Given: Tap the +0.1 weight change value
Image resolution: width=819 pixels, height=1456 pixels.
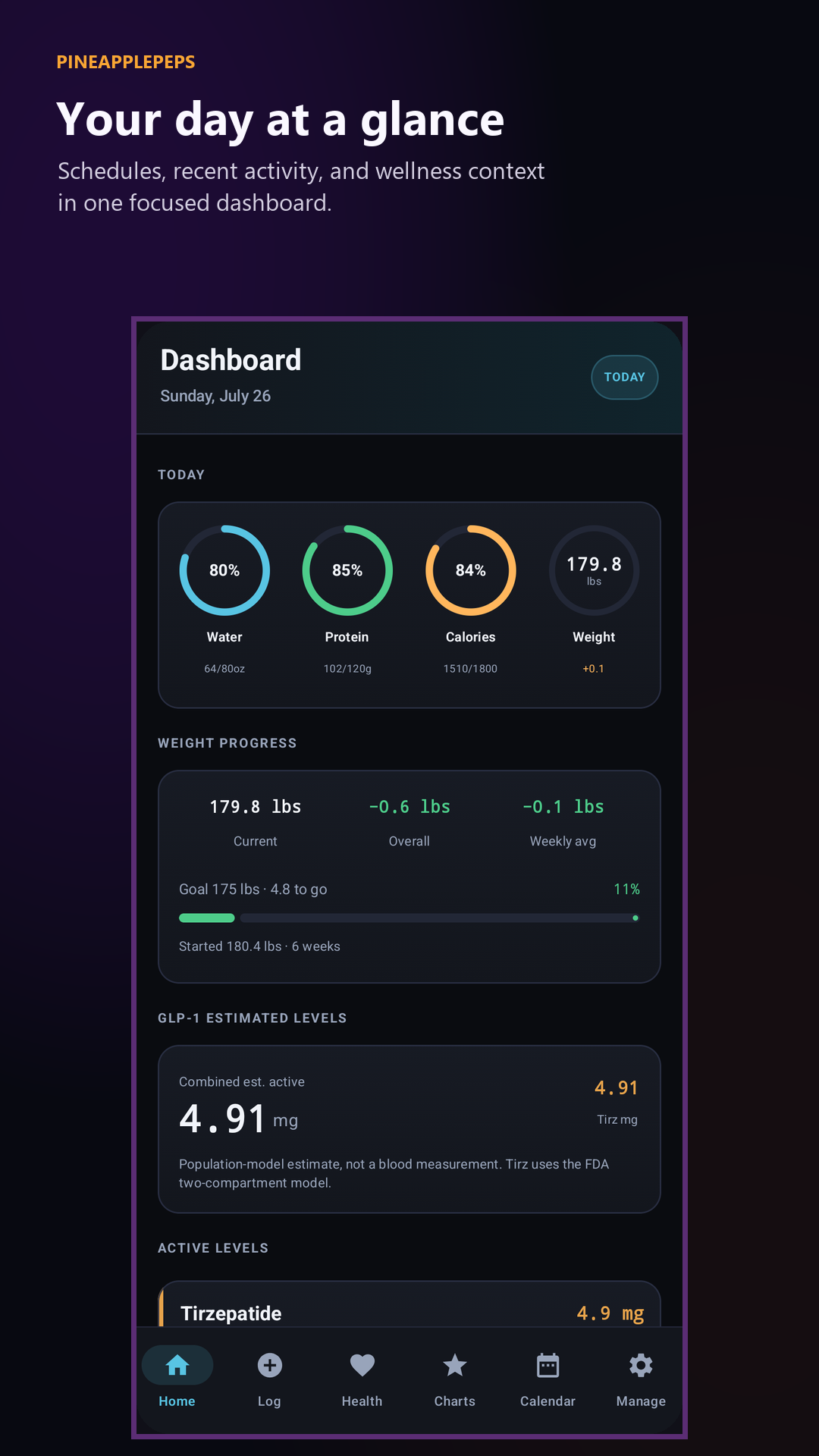Looking at the screenshot, I should pyautogui.click(x=594, y=669).
